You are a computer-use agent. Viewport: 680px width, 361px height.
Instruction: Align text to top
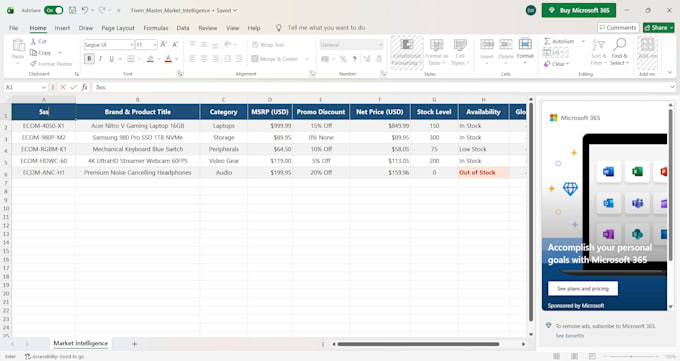(x=193, y=44)
